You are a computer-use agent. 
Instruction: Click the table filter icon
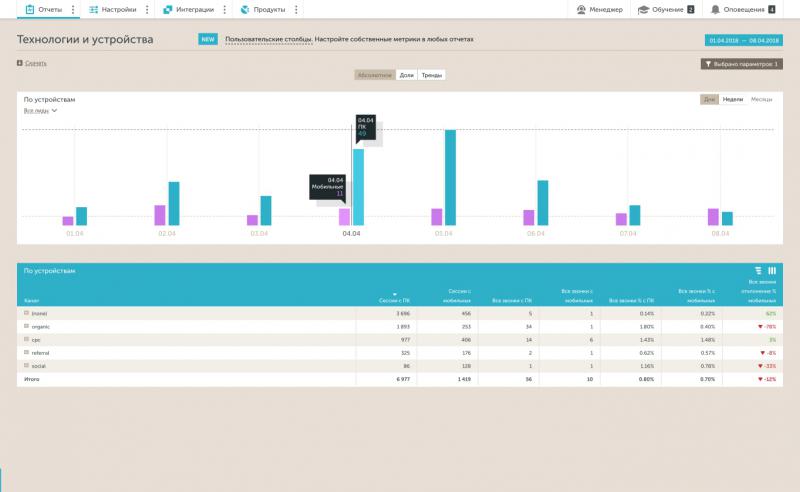tap(759, 270)
